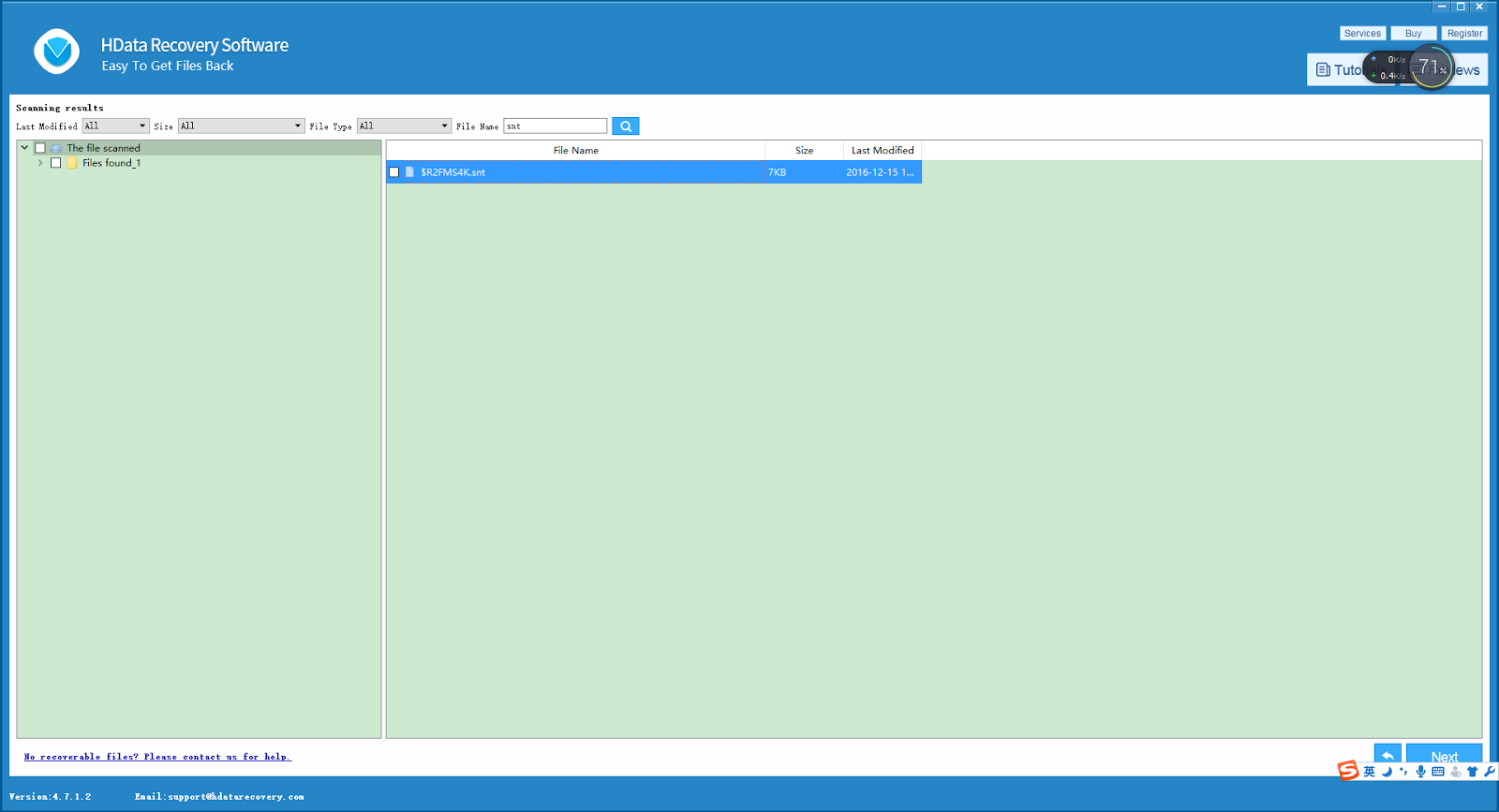The image size is (1499, 812).
Task: Select The file scanned tree item
Action: tap(103, 148)
